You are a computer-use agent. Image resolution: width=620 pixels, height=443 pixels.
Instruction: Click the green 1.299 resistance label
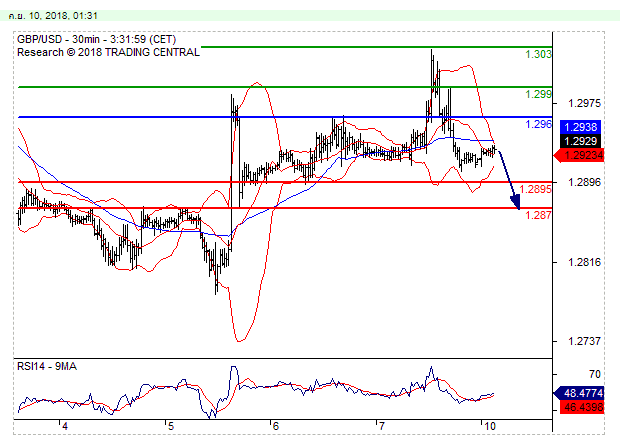click(538, 94)
